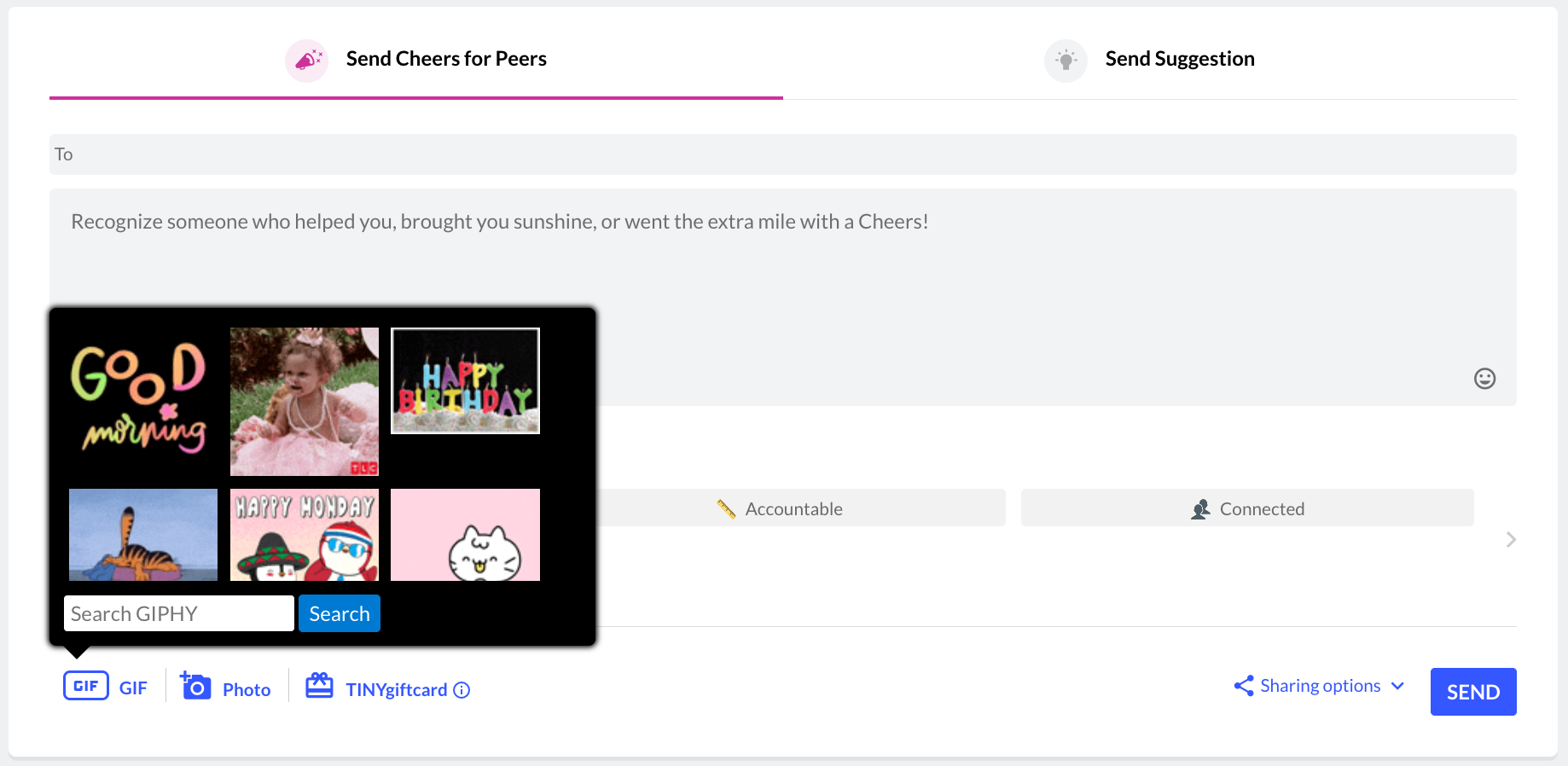Click the camera Photo icon
The width and height of the screenshot is (1568, 766).
click(195, 686)
